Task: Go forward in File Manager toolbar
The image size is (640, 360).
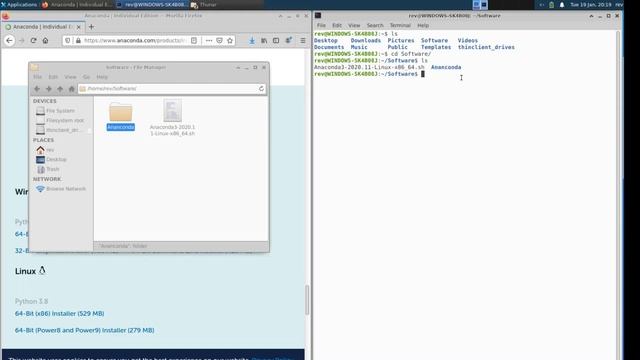Action: [x=49, y=89]
